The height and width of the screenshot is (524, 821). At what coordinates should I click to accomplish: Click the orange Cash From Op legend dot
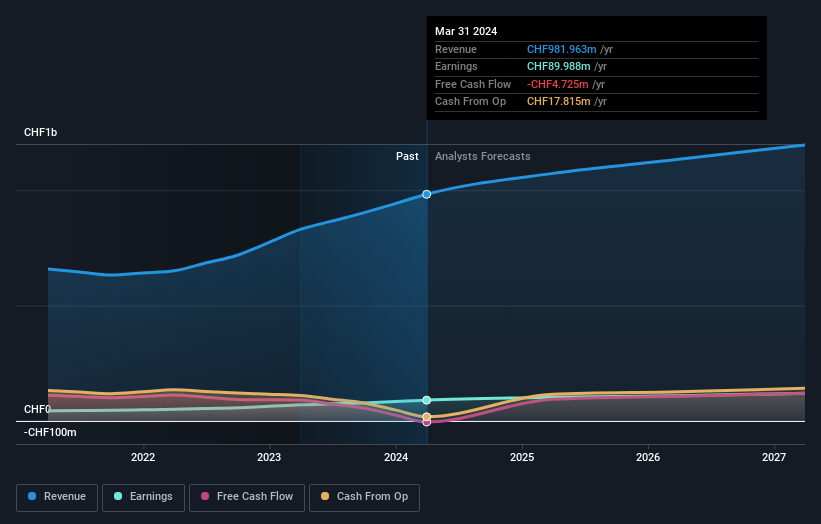click(x=325, y=496)
